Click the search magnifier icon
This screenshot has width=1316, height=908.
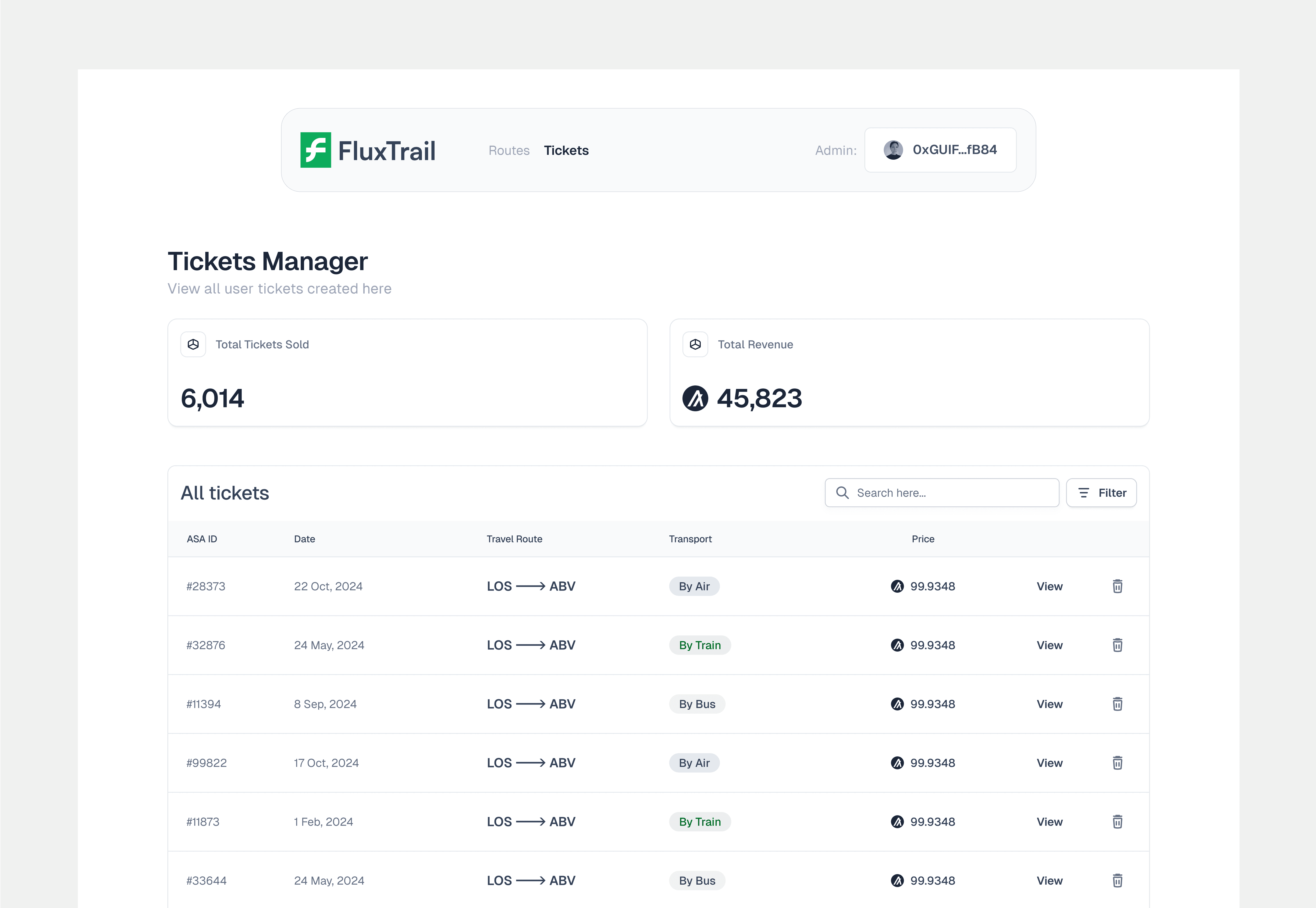point(843,493)
